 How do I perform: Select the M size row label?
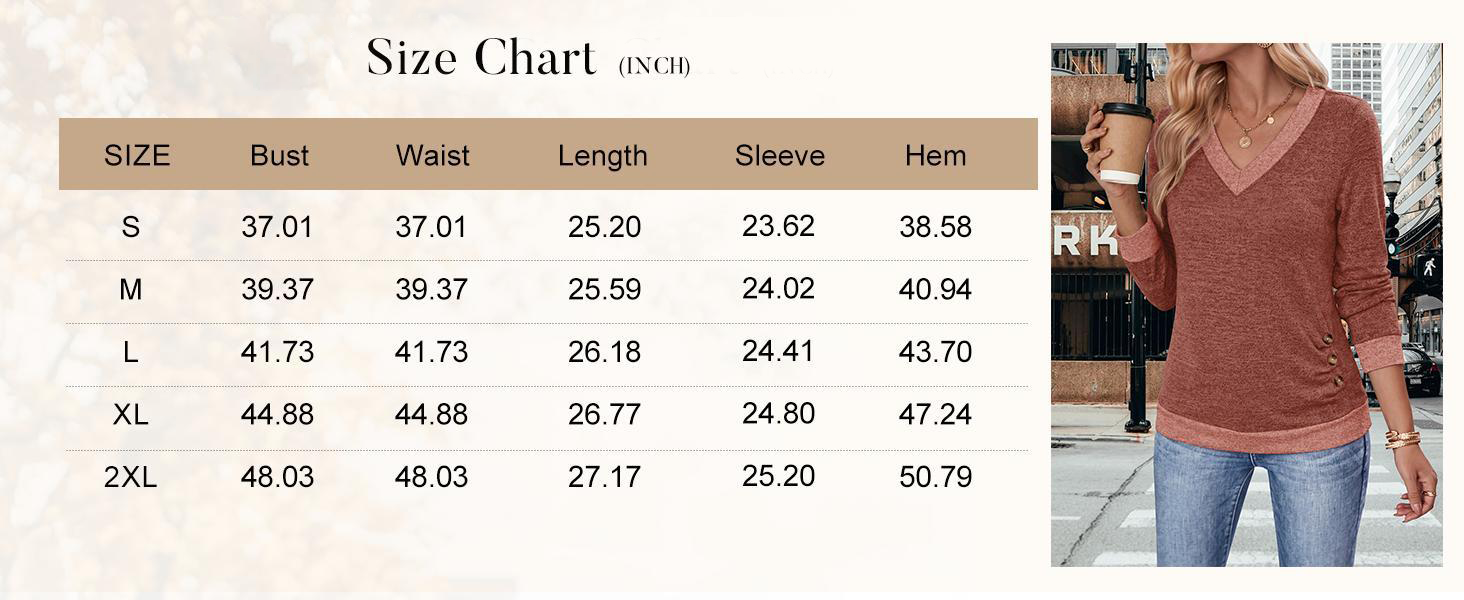coord(130,289)
